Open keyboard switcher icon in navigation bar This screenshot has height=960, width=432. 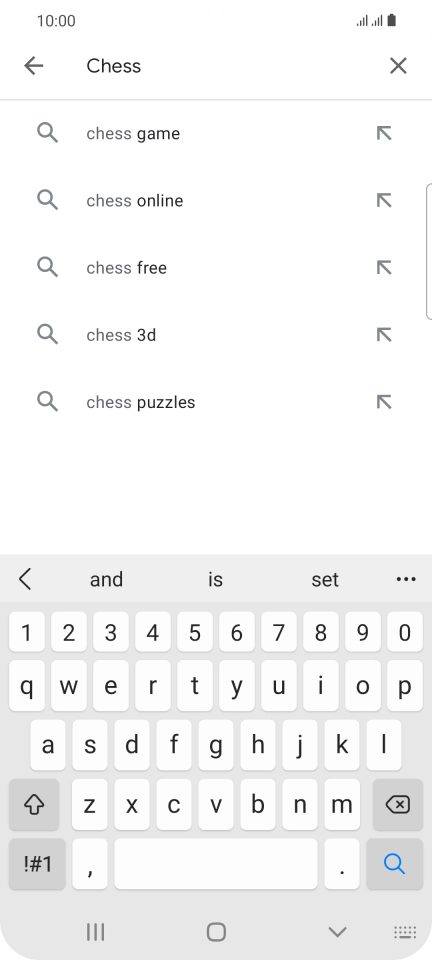pyautogui.click(x=405, y=932)
